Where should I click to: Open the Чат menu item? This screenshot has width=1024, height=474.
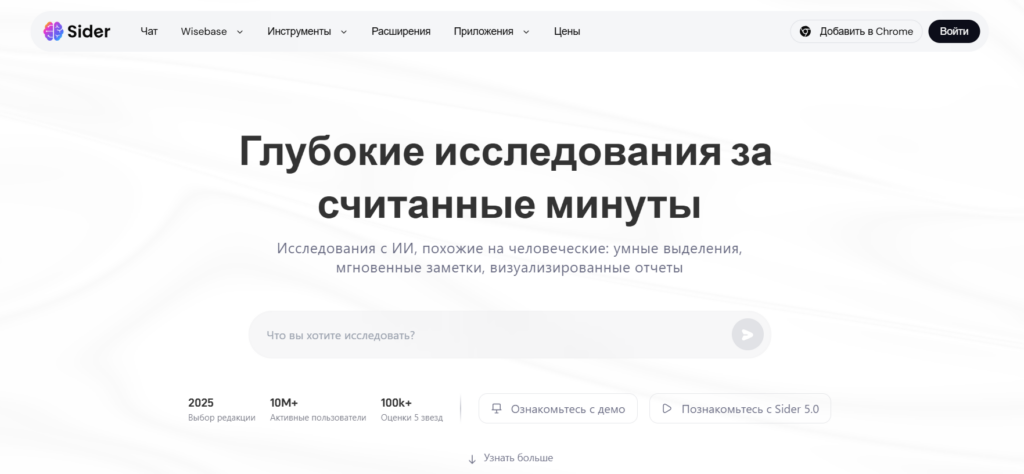[x=149, y=31]
